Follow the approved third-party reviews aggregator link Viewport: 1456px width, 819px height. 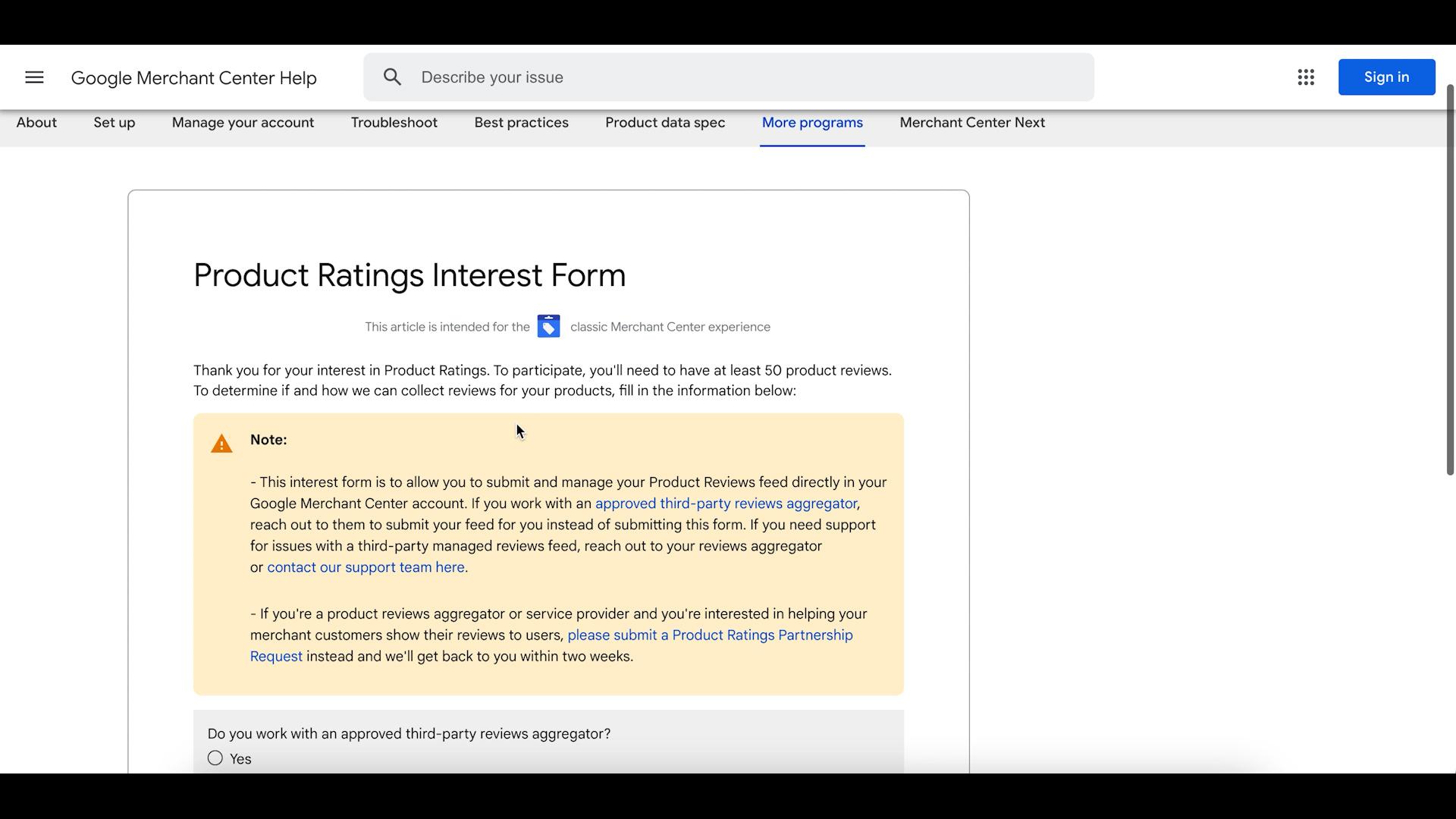726,504
